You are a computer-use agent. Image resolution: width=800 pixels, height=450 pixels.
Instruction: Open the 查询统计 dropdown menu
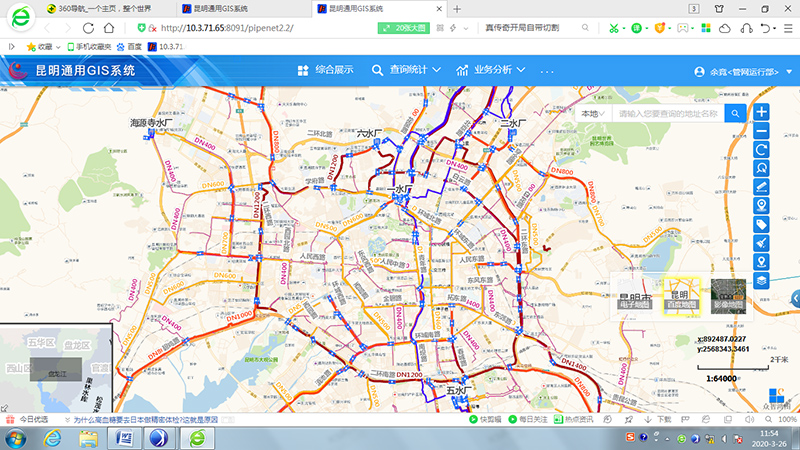(406, 70)
